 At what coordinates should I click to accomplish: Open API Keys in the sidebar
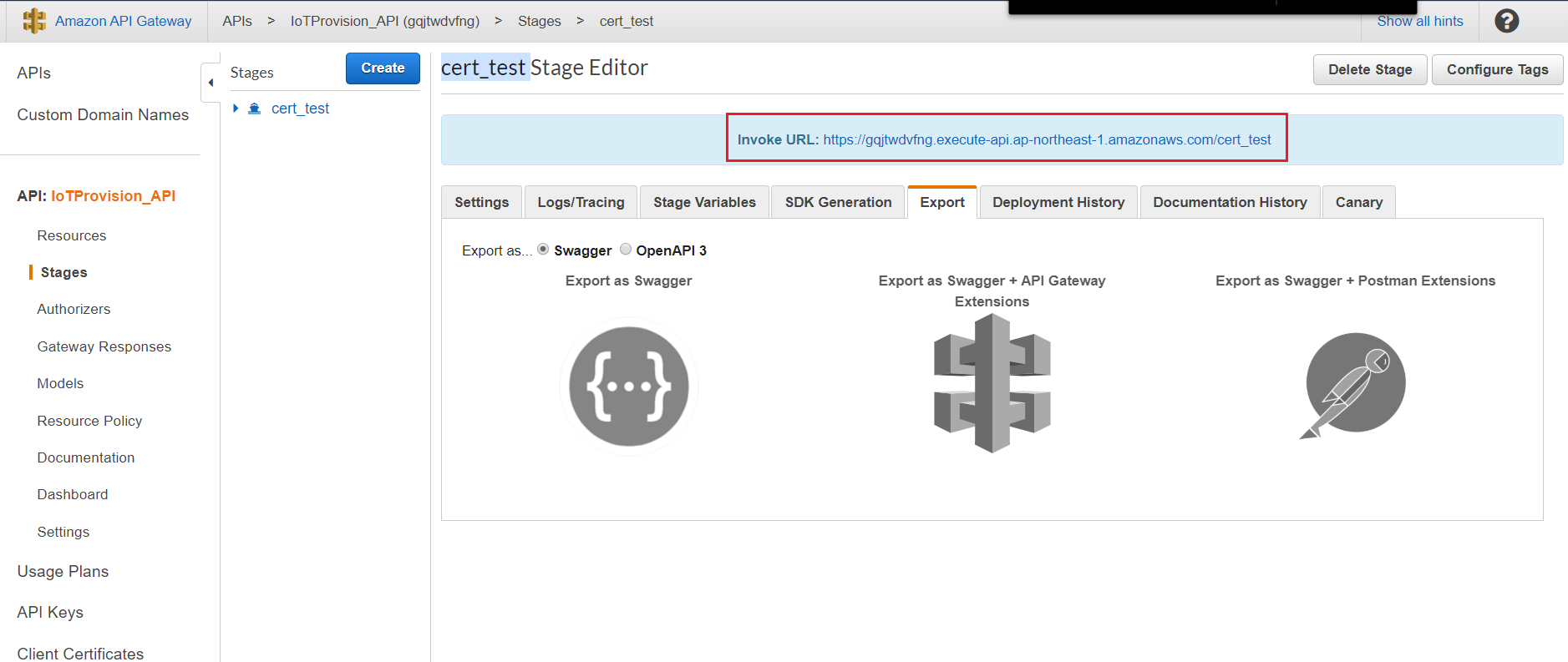[x=50, y=612]
